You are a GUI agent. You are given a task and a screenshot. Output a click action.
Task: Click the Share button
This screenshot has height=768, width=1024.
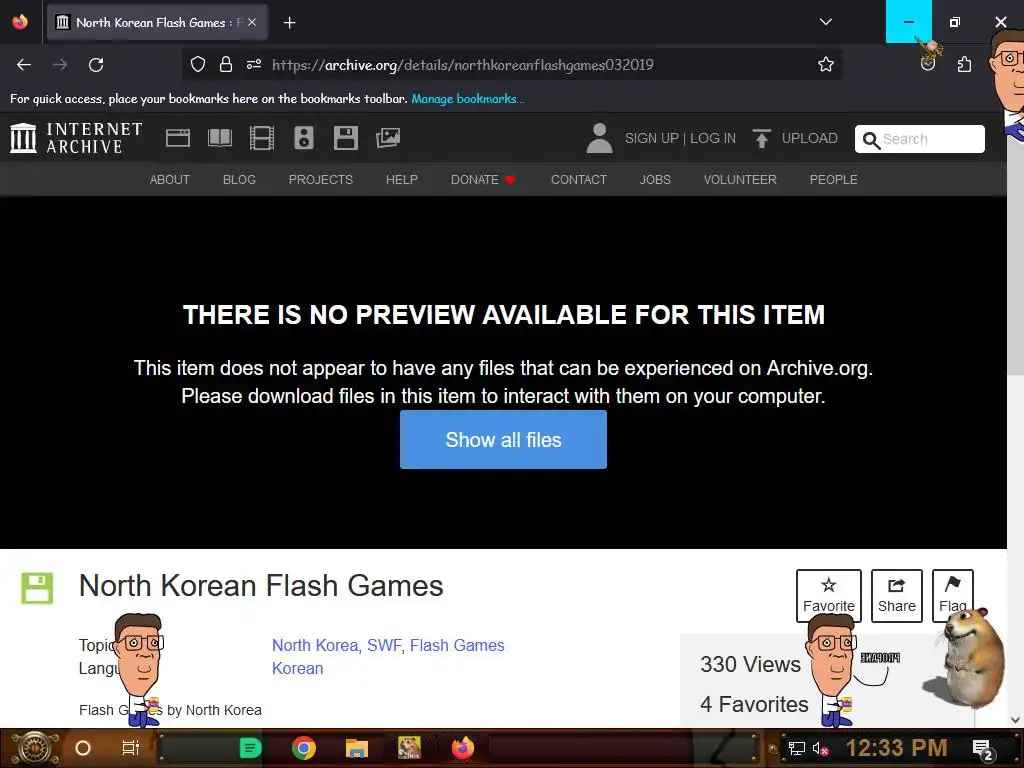click(x=897, y=596)
